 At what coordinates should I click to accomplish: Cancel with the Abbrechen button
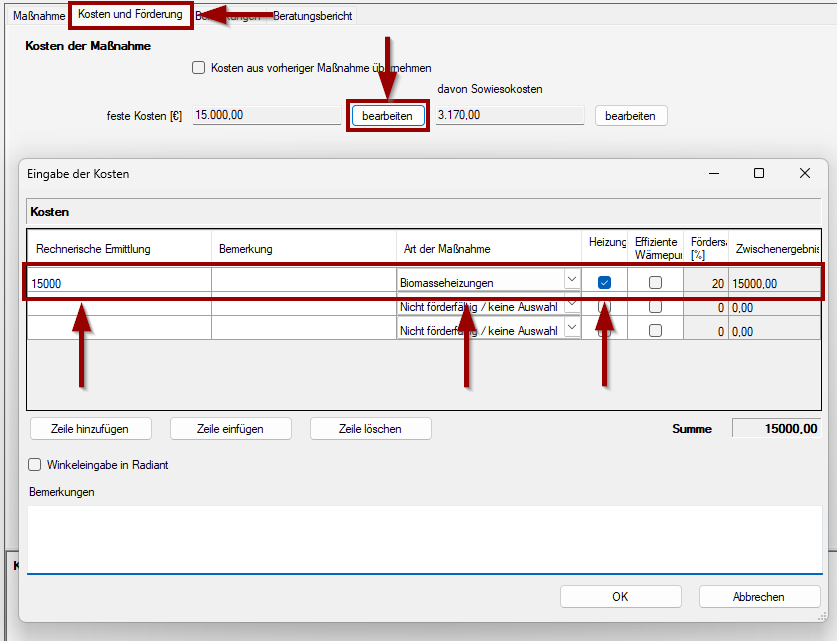coord(758,597)
